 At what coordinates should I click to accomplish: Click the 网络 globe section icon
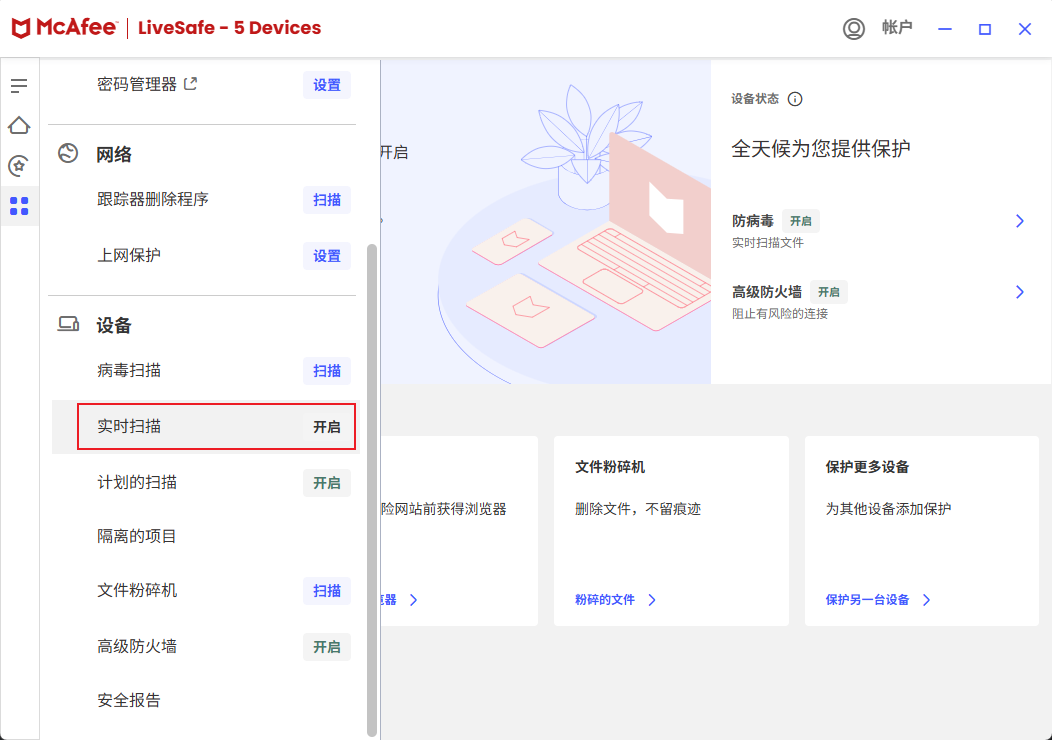pyautogui.click(x=68, y=154)
